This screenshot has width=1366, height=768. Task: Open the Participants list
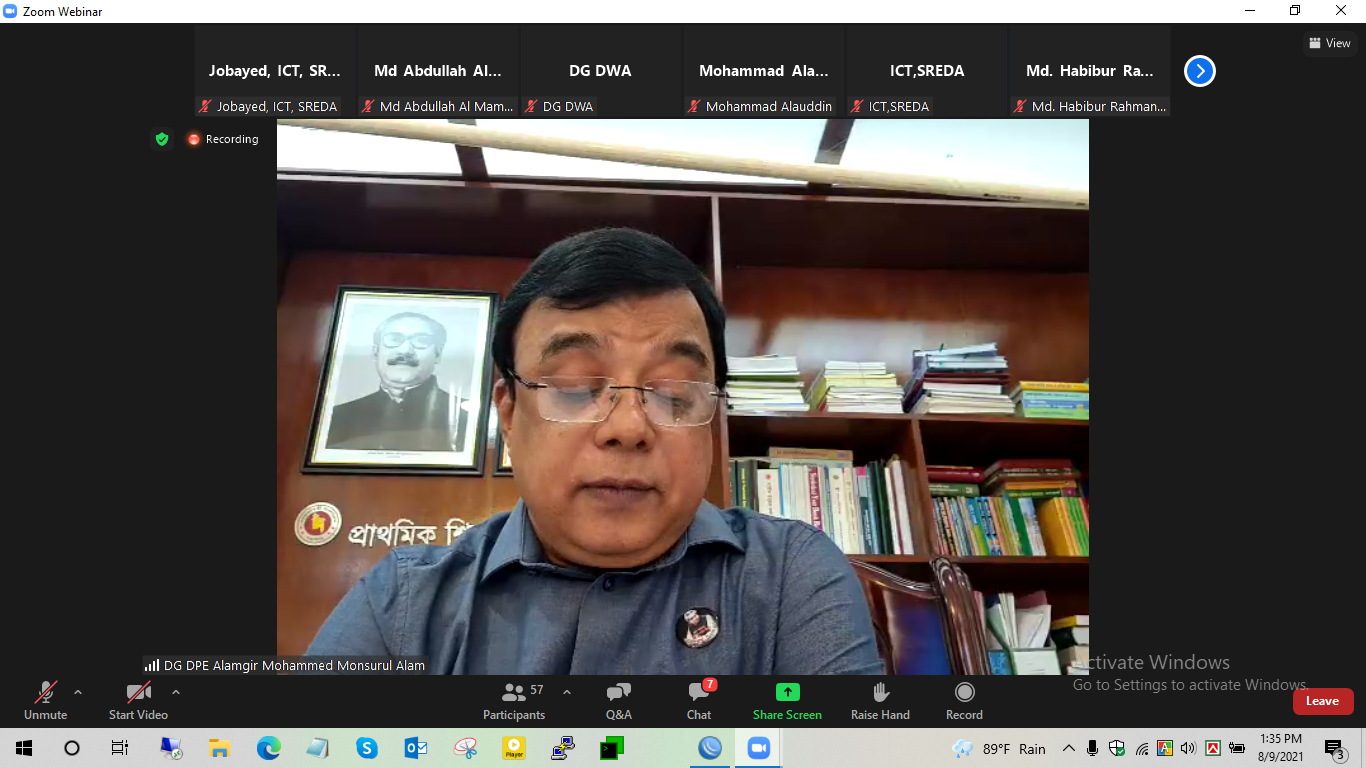point(514,700)
